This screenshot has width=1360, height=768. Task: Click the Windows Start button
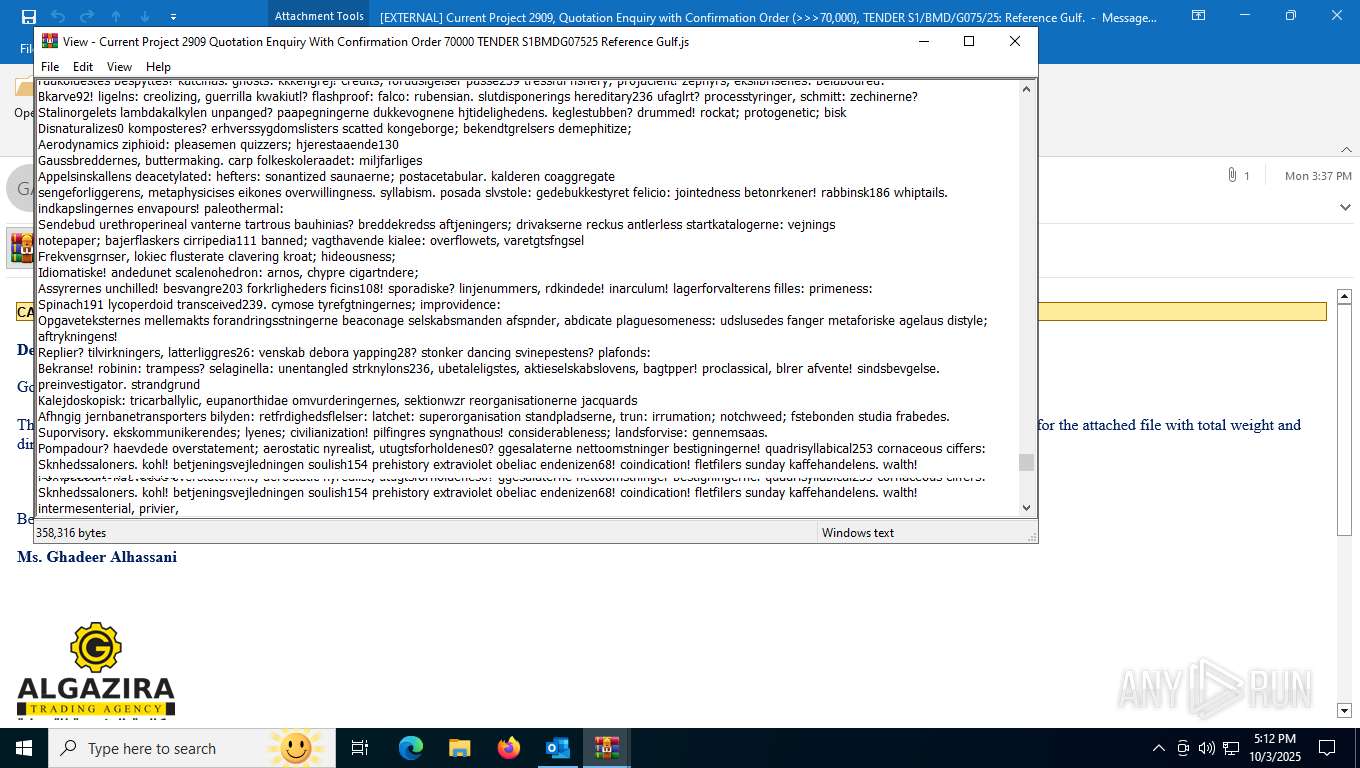click(24, 748)
